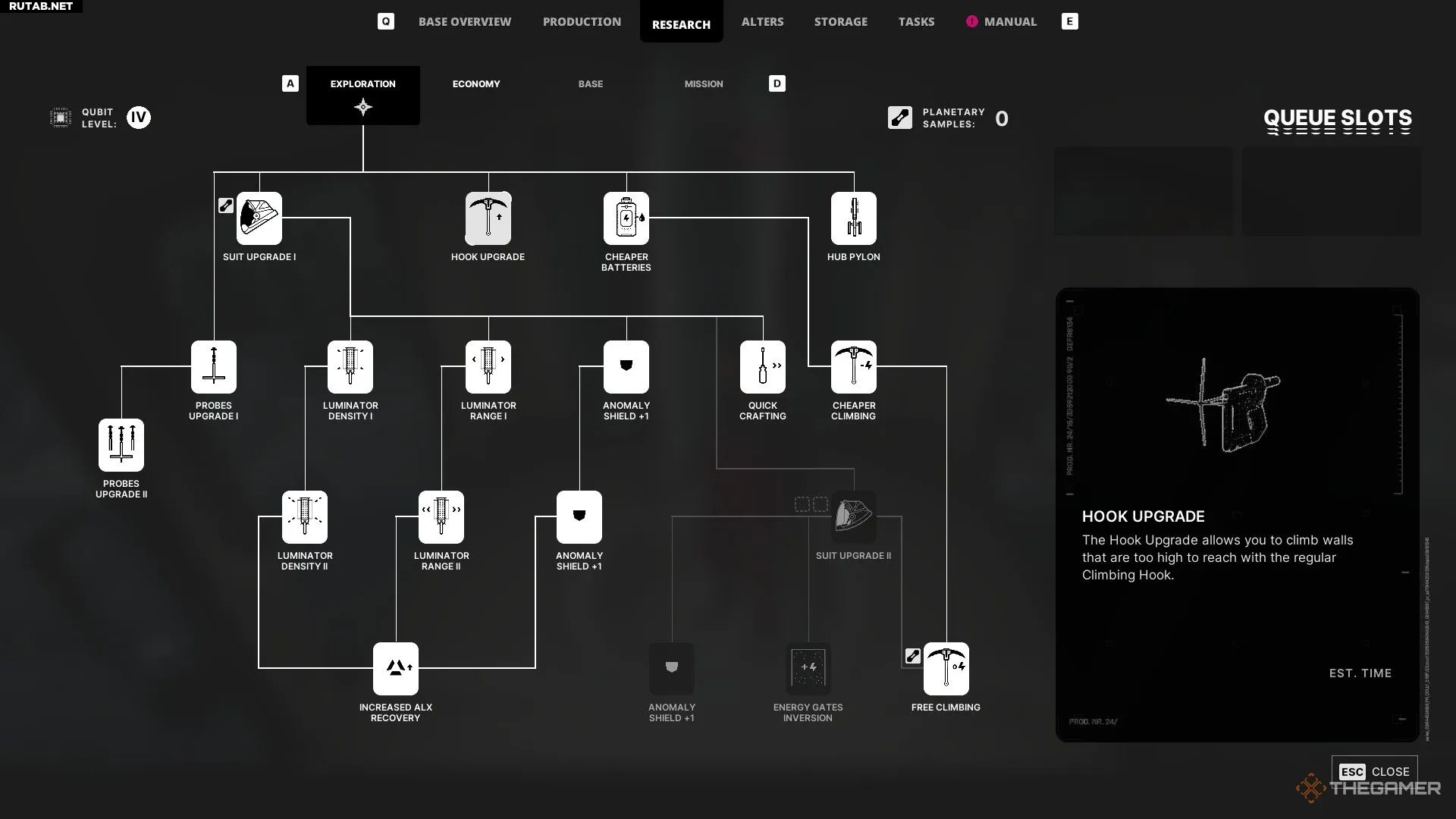Click the Est. Time label
The image size is (1456, 819).
click(1360, 673)
